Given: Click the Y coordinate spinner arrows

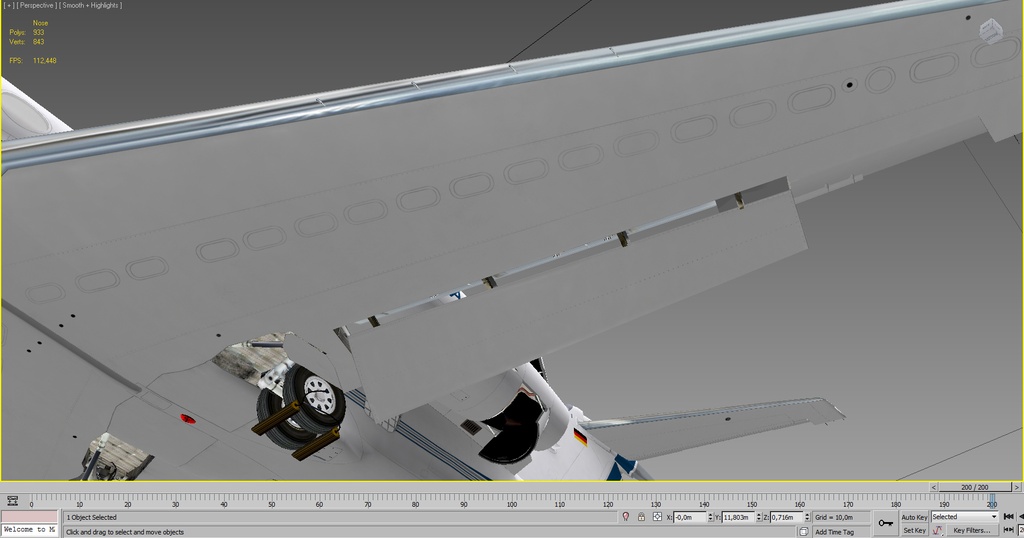Looking at the screenshot, I should coord(759,517).
